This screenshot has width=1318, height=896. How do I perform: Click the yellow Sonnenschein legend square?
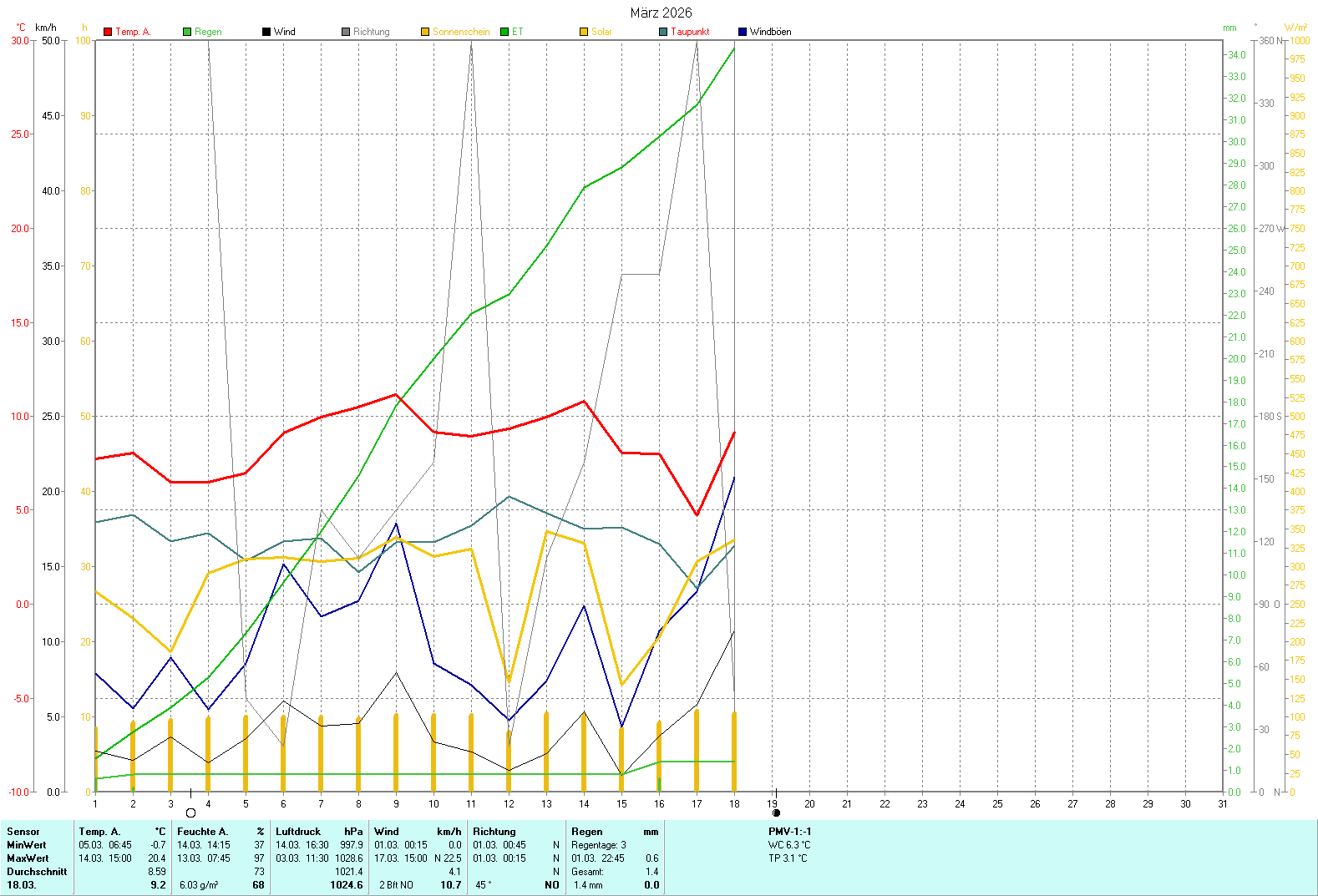pos(425,32)
